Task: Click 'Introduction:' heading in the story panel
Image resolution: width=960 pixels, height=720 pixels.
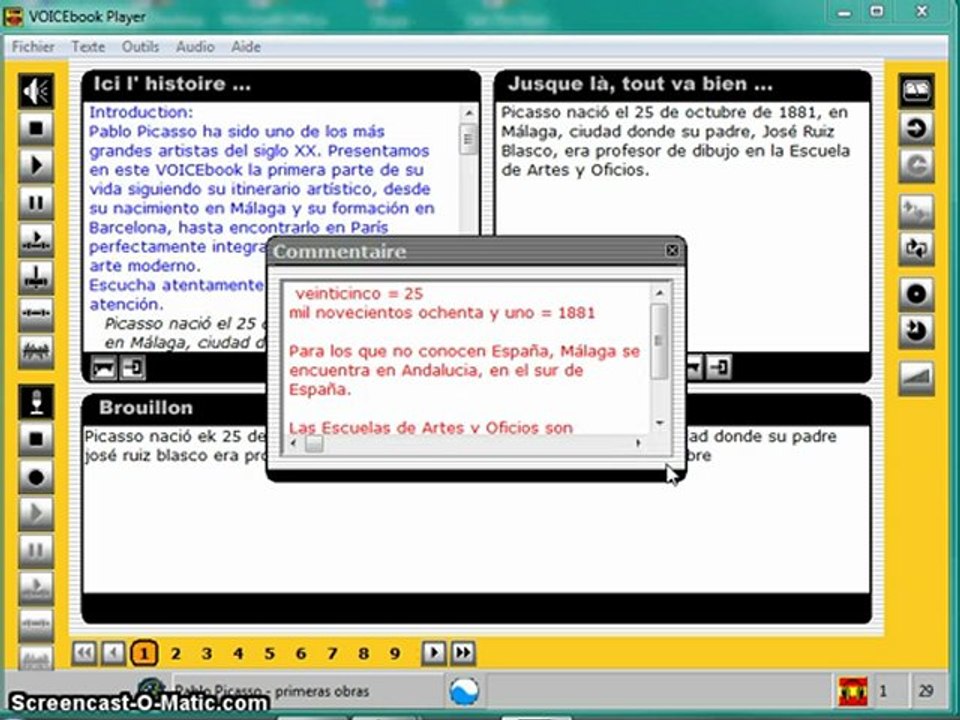Action: click(141, 112)
